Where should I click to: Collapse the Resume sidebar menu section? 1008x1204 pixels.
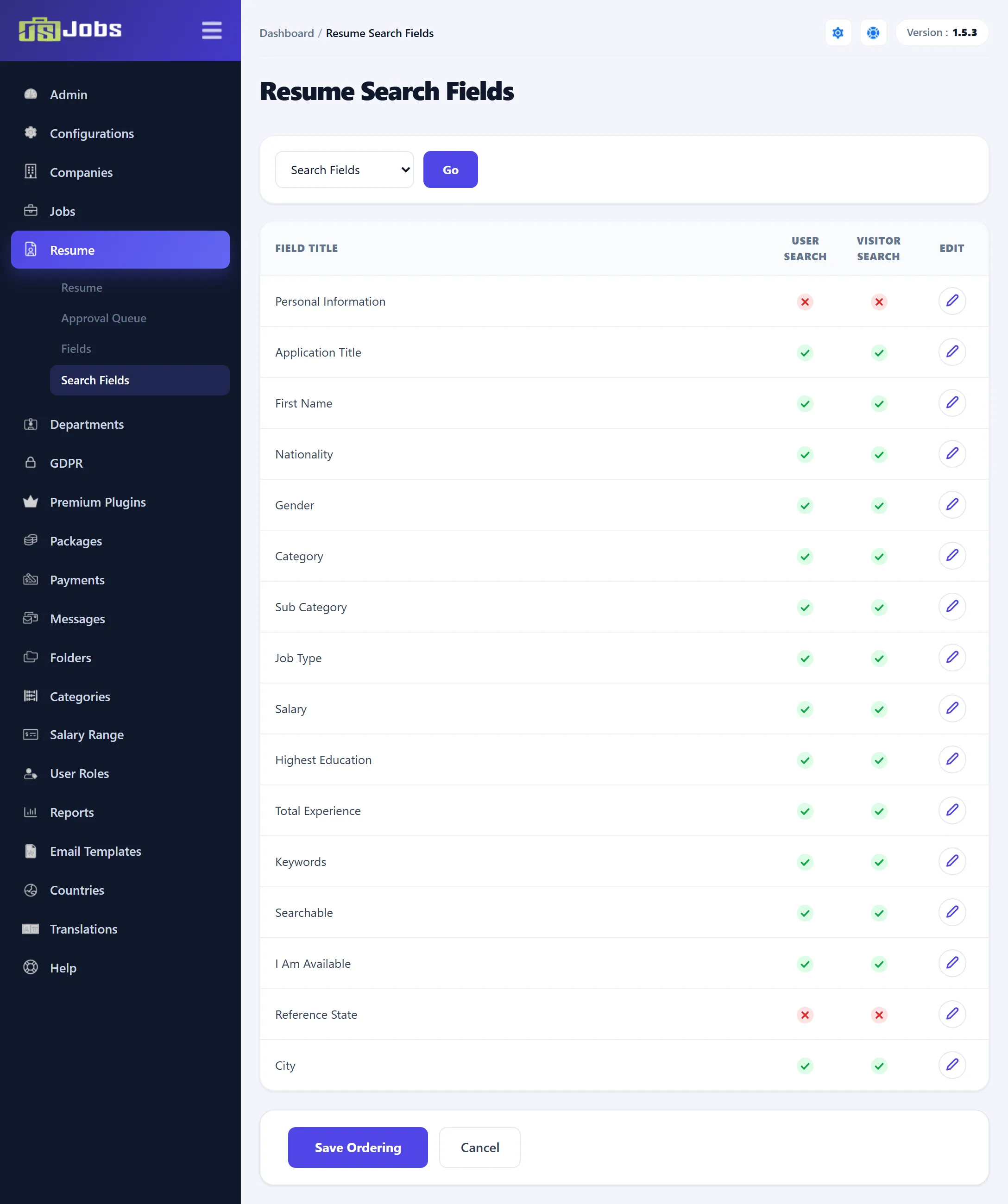pos(120,250)
